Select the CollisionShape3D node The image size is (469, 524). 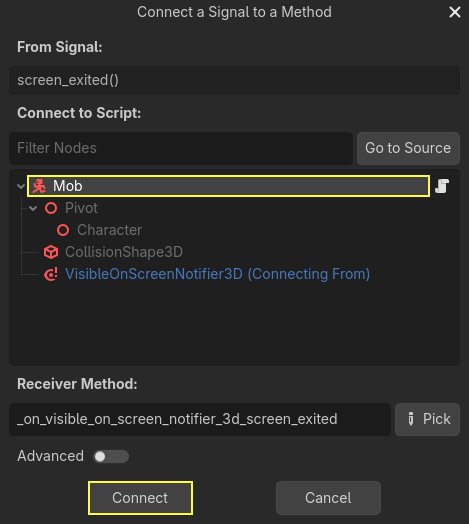pos(124,252)
